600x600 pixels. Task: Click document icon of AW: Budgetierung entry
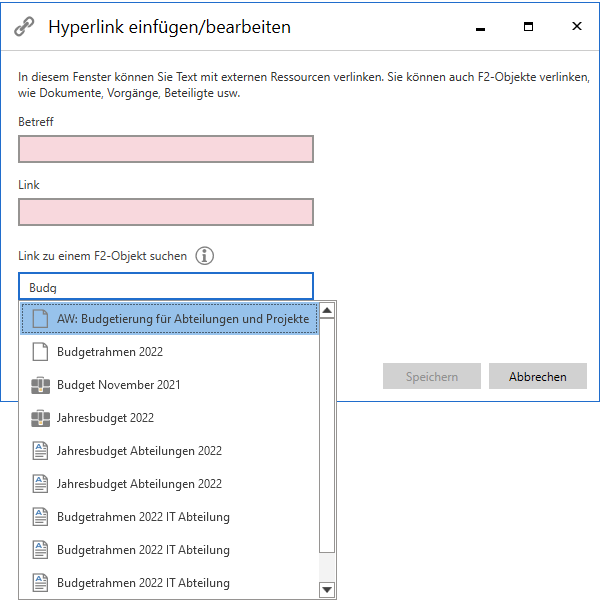(41, 319)
